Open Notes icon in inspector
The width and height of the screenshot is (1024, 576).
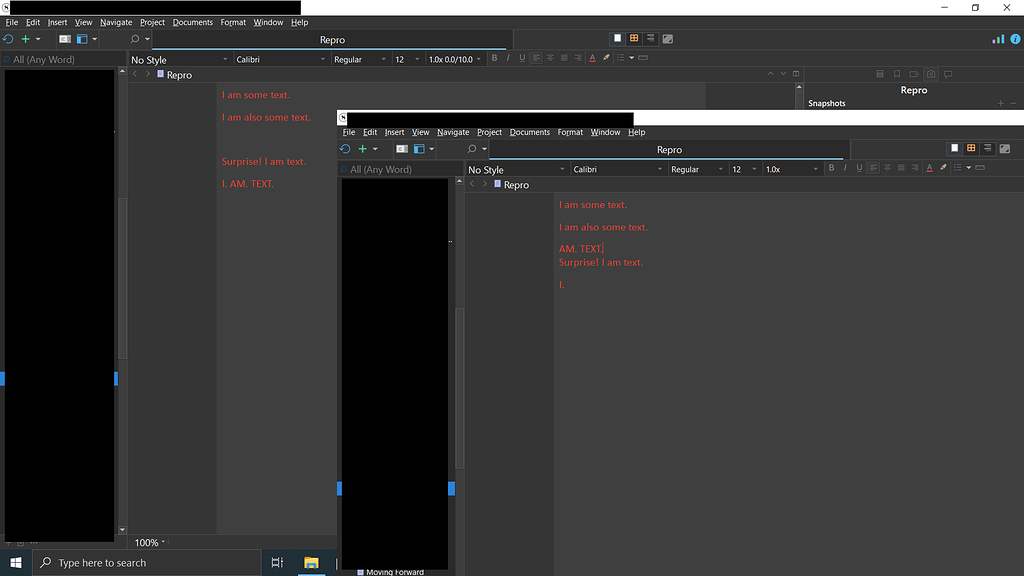pos(880,74)
